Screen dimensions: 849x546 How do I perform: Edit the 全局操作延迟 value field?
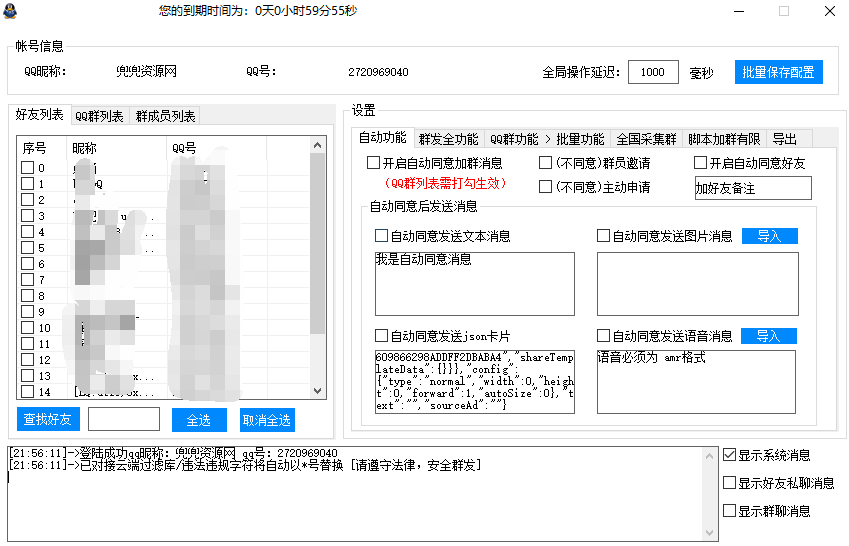[x=653, y=72]
